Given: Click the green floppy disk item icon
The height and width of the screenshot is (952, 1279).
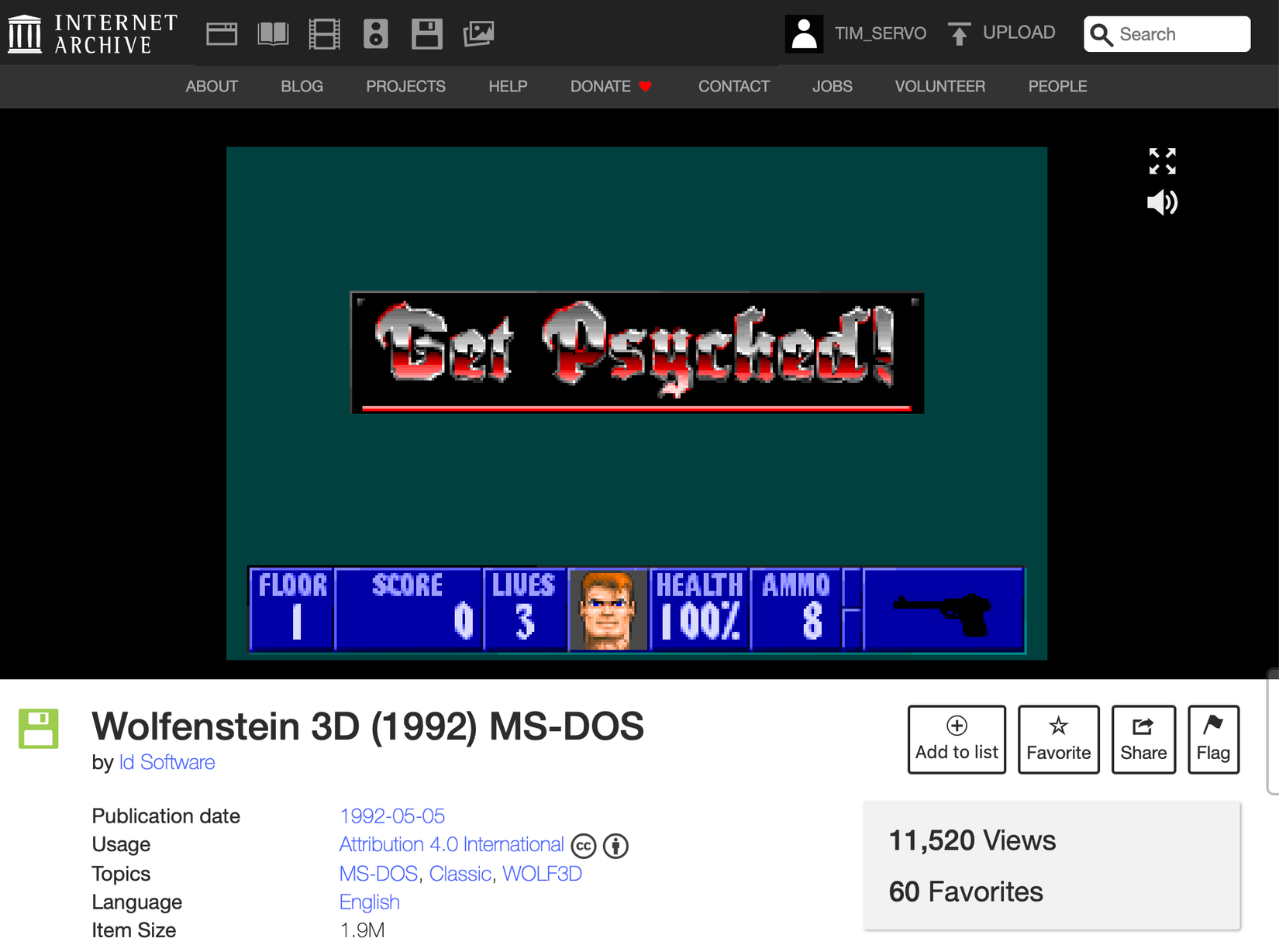Looking at the screenshot, I should [38, 729].
